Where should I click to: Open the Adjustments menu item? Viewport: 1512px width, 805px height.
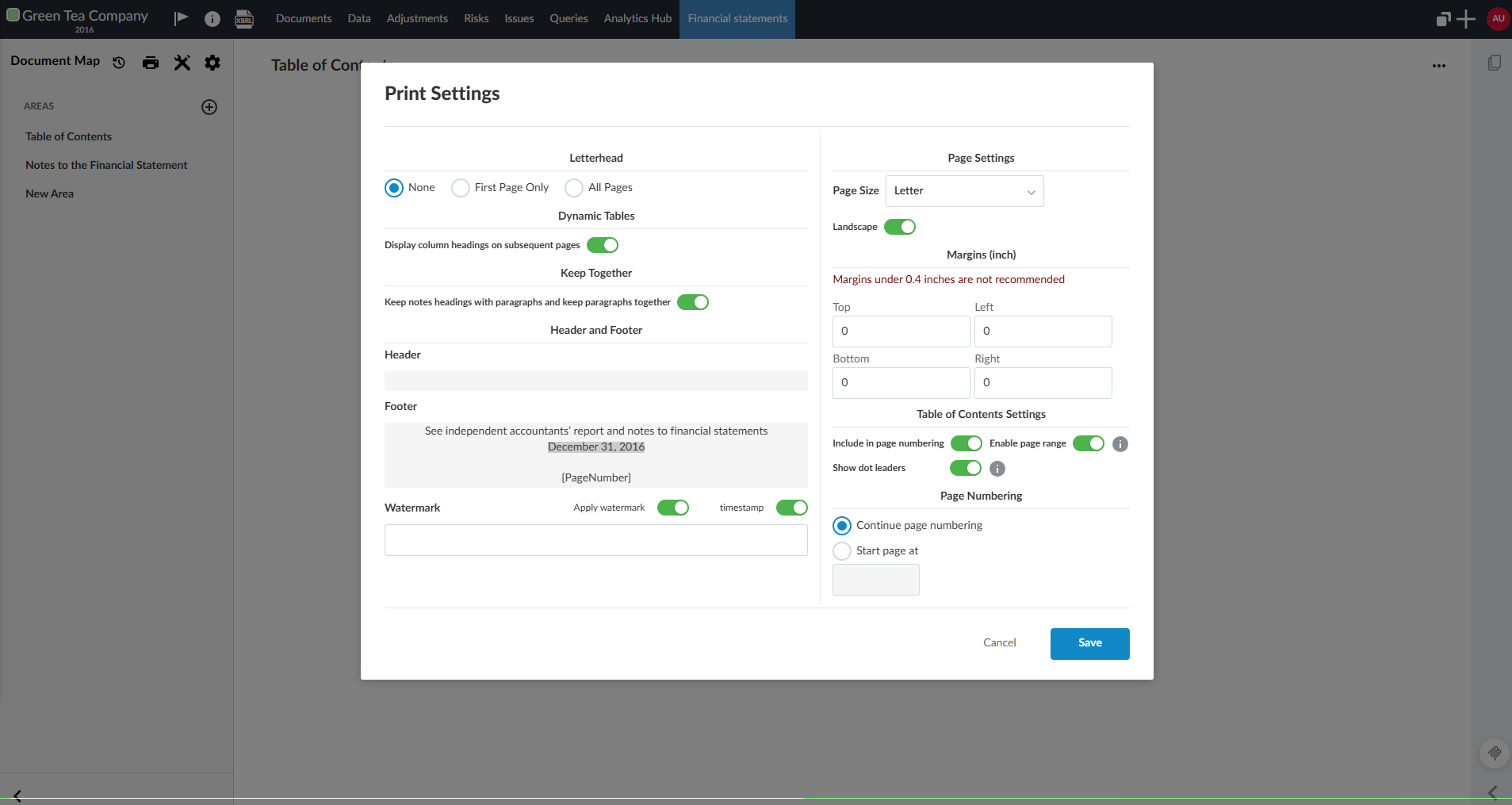[x=417, y=18]
